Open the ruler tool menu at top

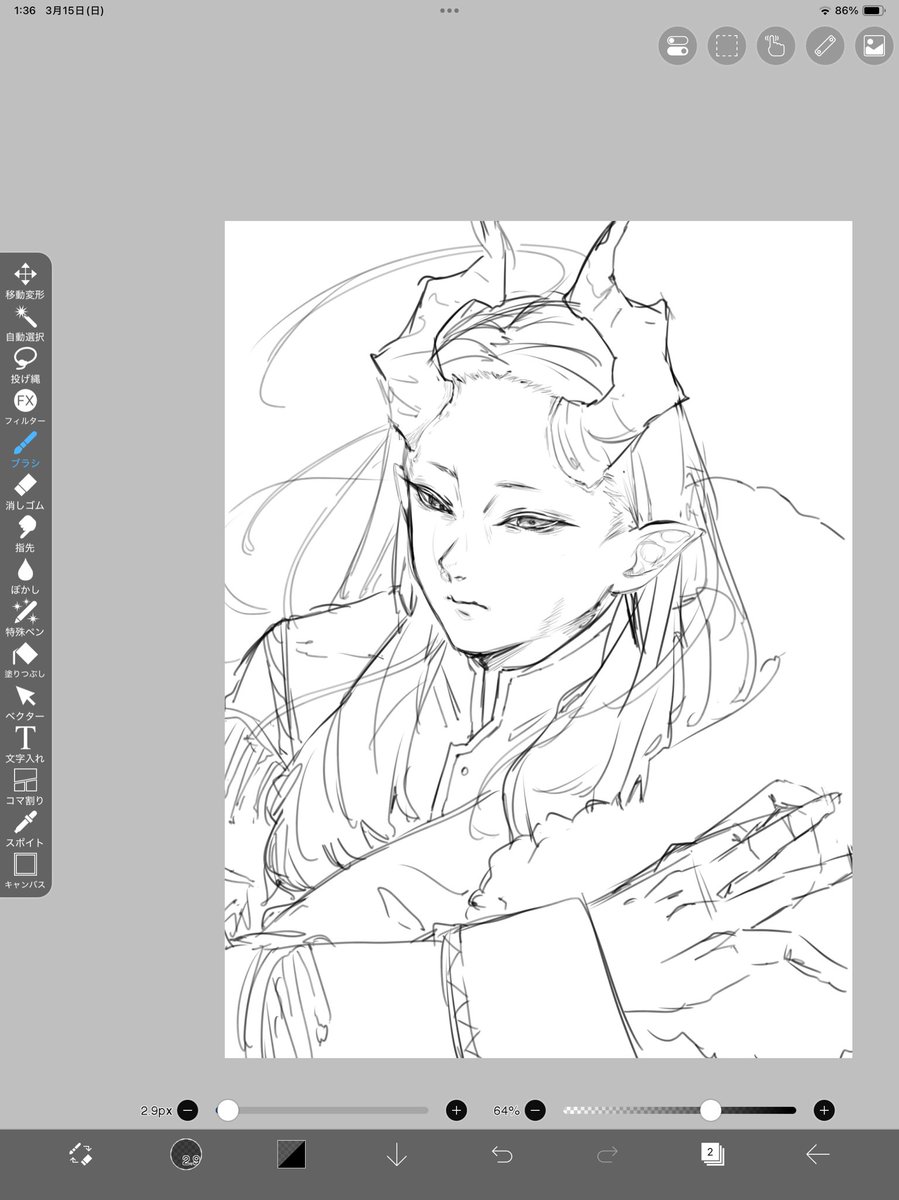click(825, 46)
